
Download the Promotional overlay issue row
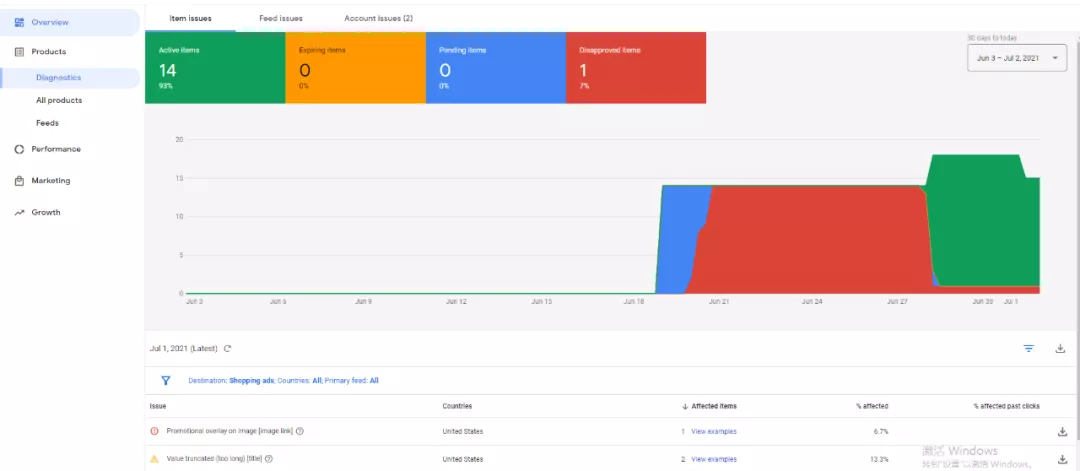tap(1061, 432)
